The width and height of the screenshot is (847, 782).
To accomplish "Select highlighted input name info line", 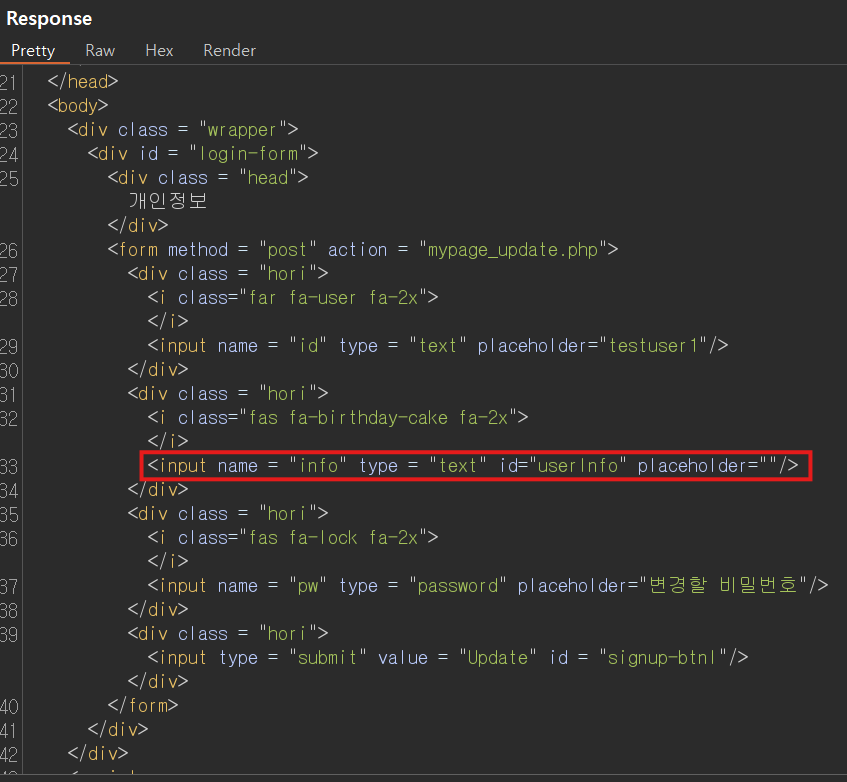I will tap(473, 466).
